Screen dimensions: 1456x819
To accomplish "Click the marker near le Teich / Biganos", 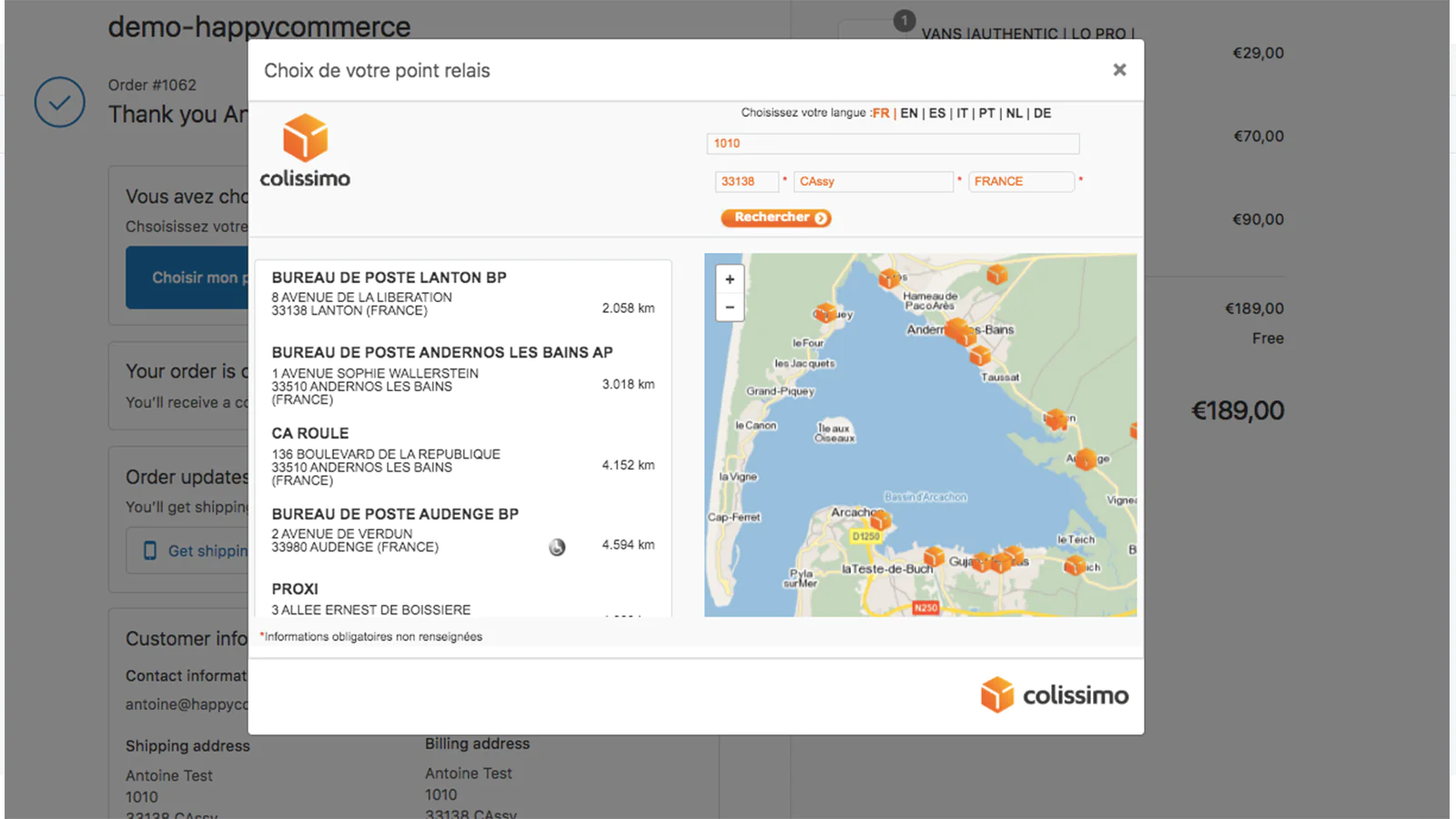I will click(x=1075, y=565).
